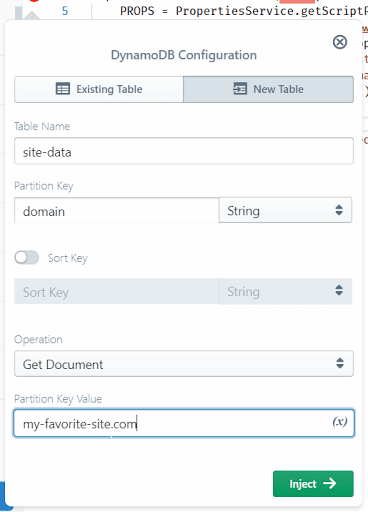Click the green Inject button
This screenshot has height=512, width=368.
313,484
